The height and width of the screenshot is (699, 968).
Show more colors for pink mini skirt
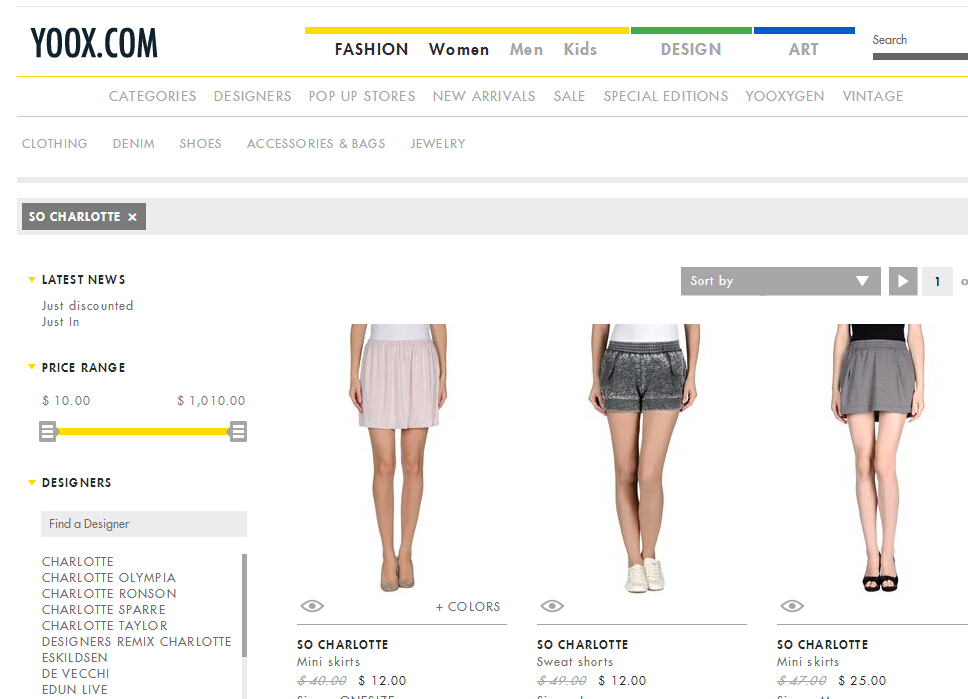468,607
